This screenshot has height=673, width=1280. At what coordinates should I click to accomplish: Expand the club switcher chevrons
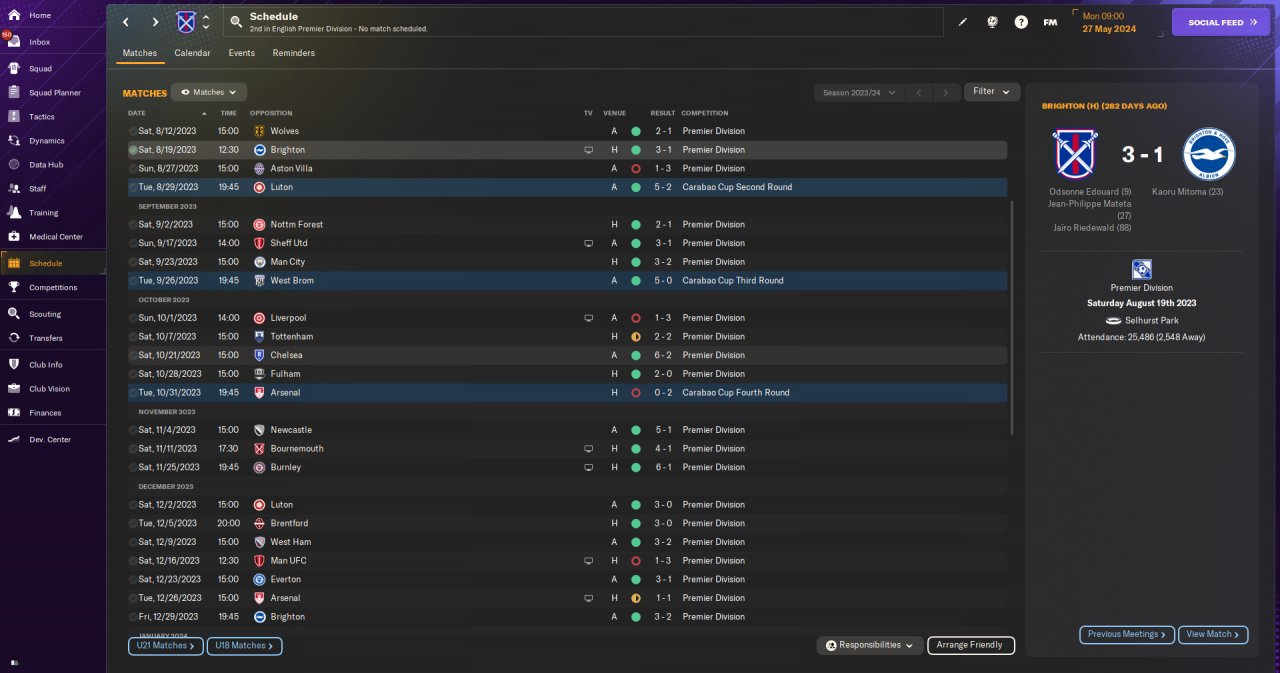(x=206, y=22)
